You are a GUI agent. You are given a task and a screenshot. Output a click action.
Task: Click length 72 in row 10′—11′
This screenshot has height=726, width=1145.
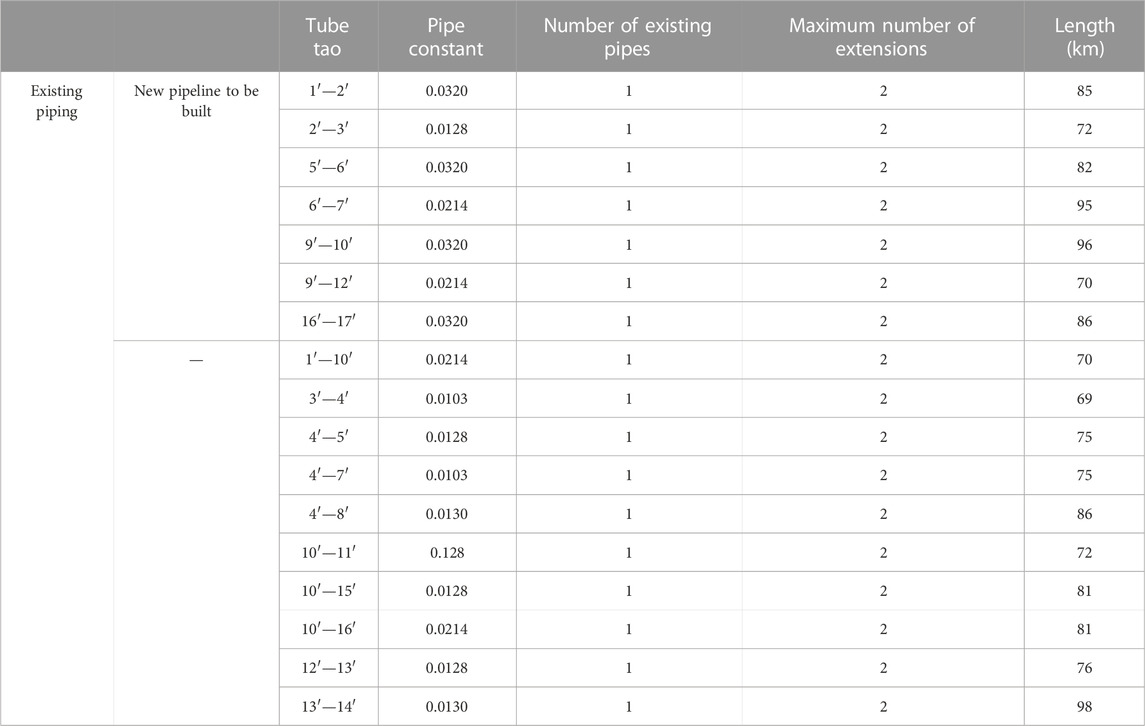(x=1084, y=552)
